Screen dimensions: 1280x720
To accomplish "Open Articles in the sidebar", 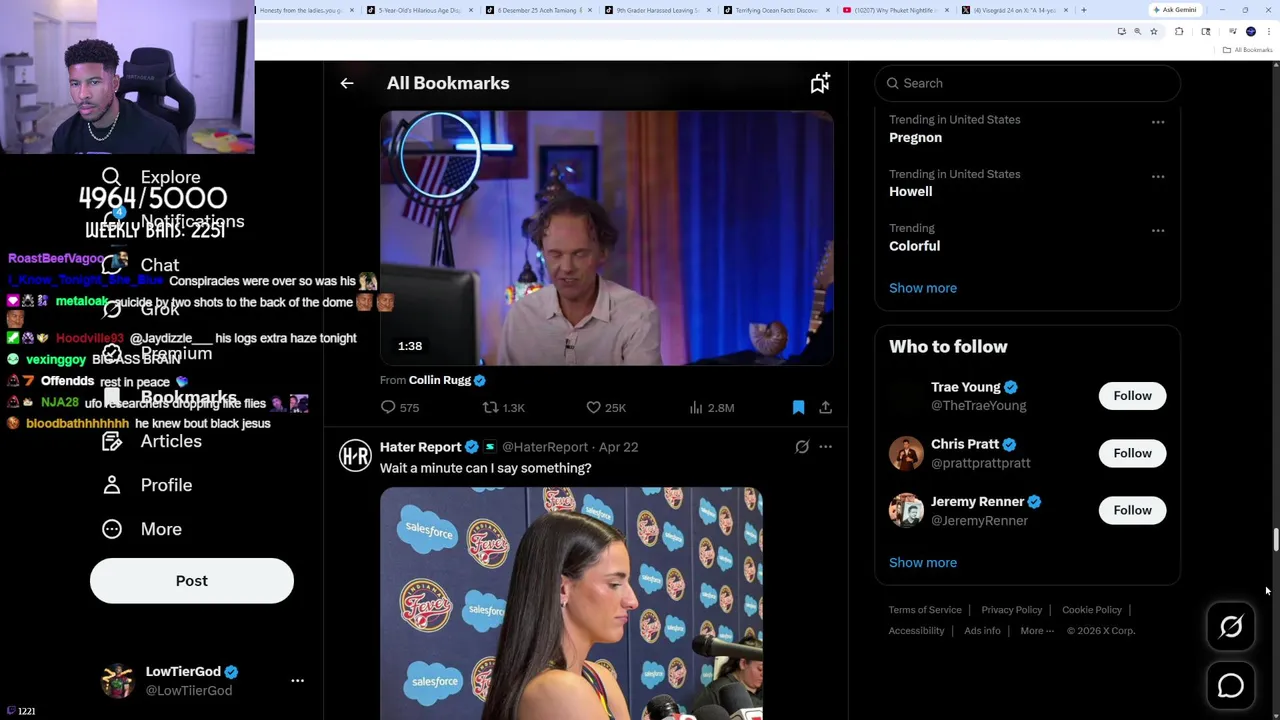I will click(x=152, y=441).
